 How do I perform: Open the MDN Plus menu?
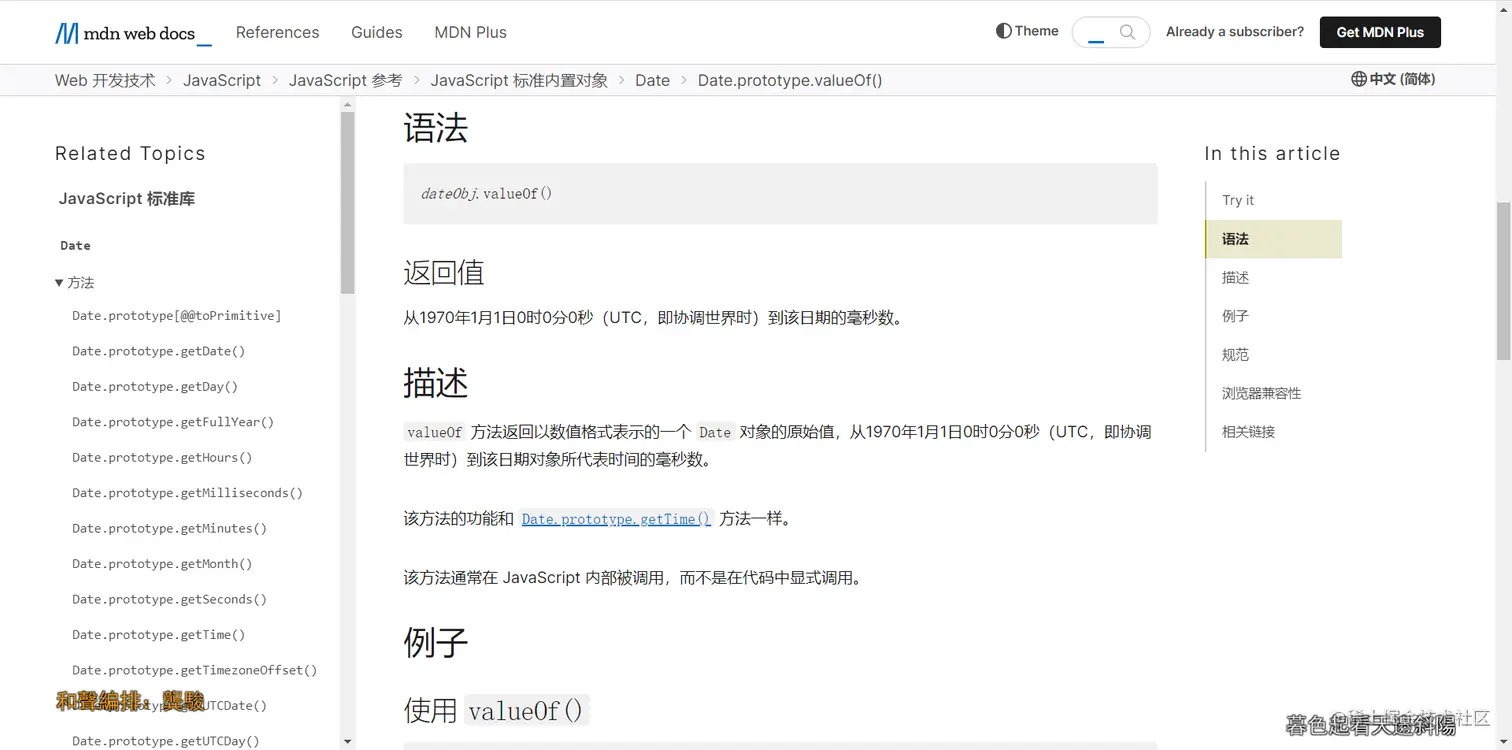coord(470,32)
